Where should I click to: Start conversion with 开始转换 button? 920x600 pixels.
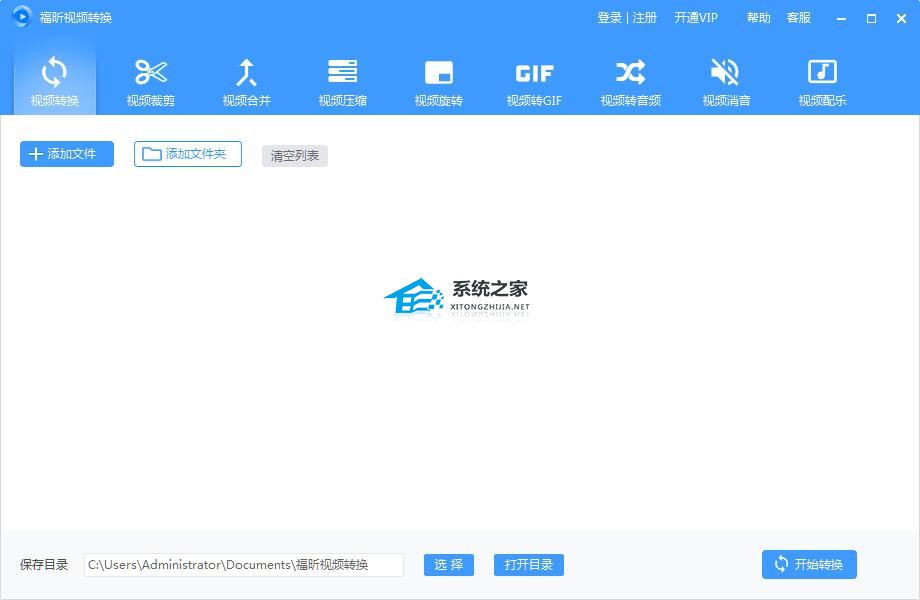809,564
